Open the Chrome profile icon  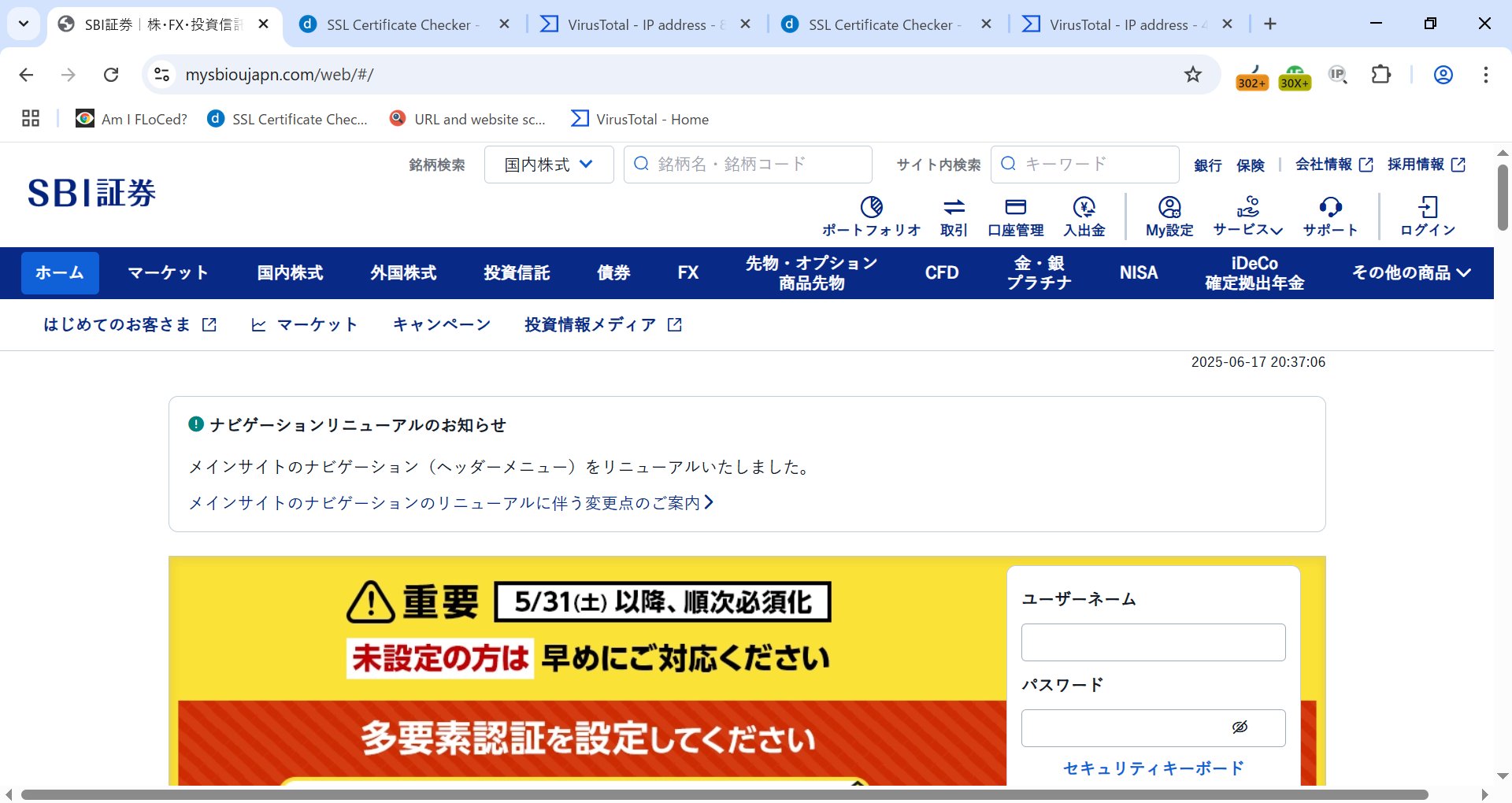coord(1443,75)
